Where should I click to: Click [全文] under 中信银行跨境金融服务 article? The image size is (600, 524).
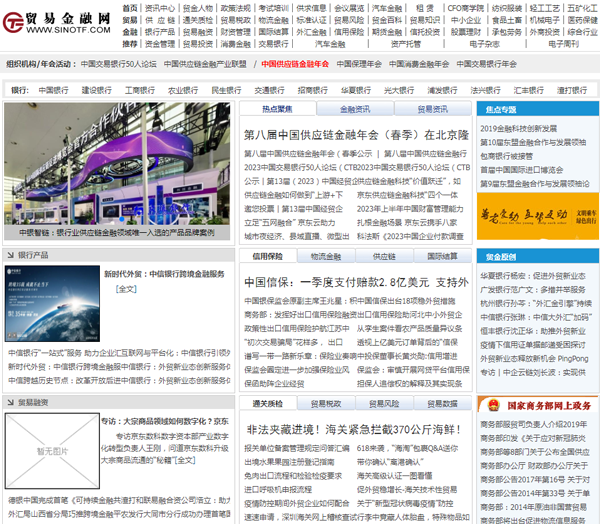click(126, 289)
